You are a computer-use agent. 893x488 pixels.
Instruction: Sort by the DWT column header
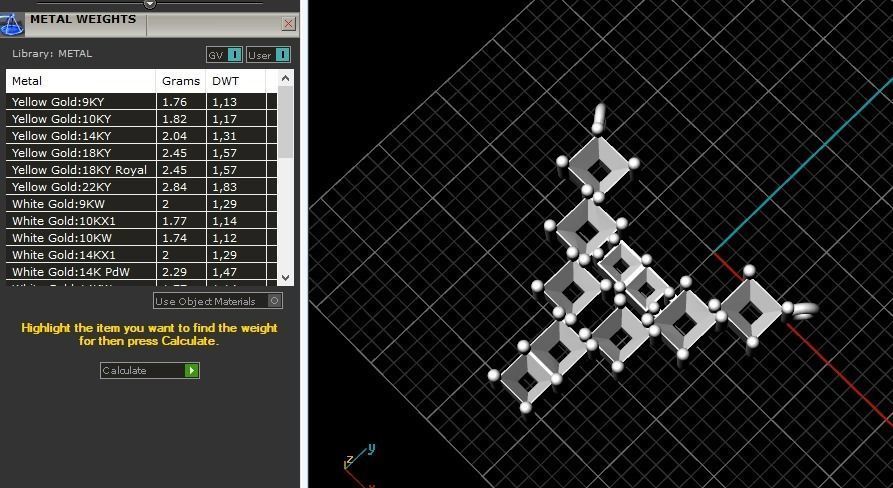pos(236,81)
